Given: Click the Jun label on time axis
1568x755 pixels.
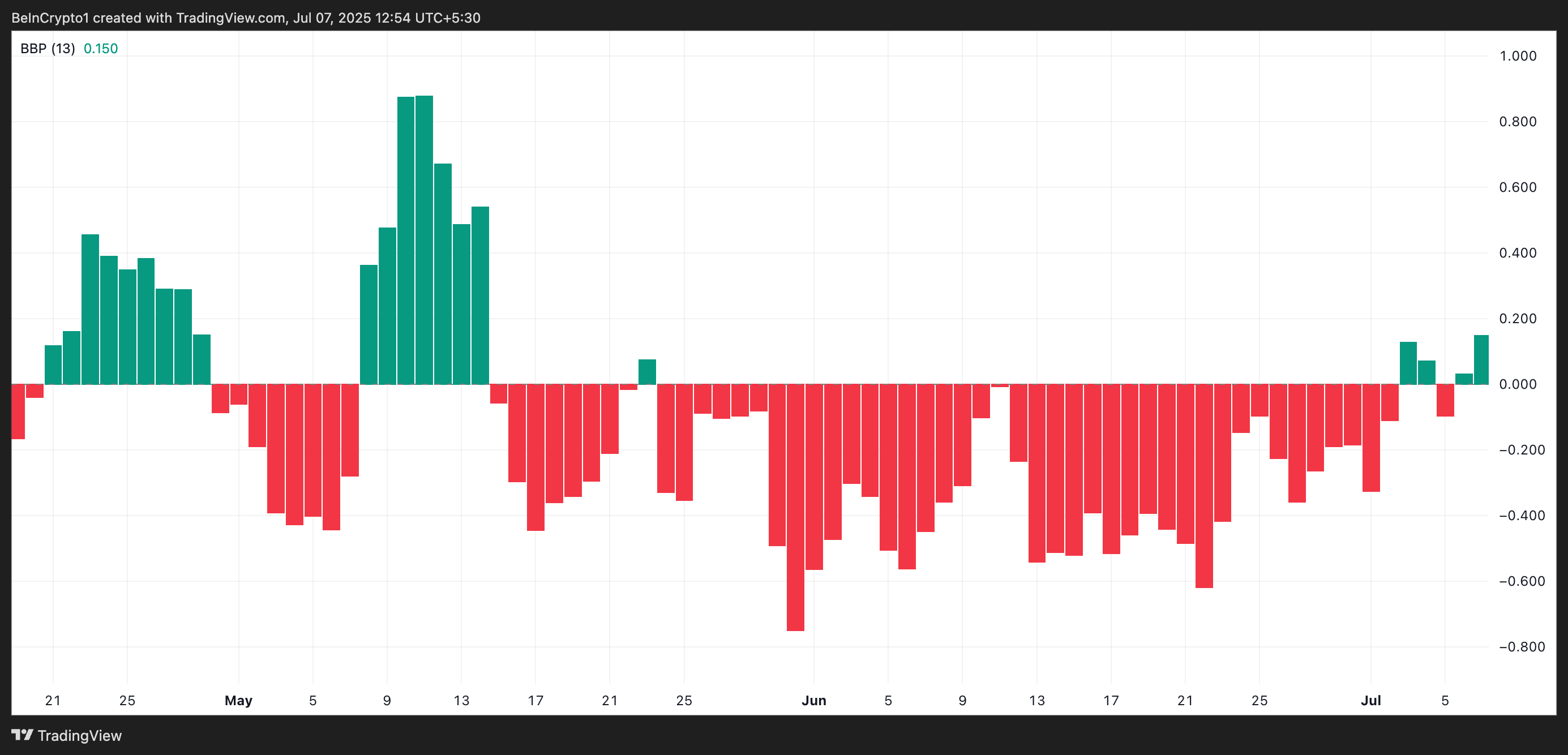Looking at the screenshot, I should pyautogui.click(x=813, y=700).
